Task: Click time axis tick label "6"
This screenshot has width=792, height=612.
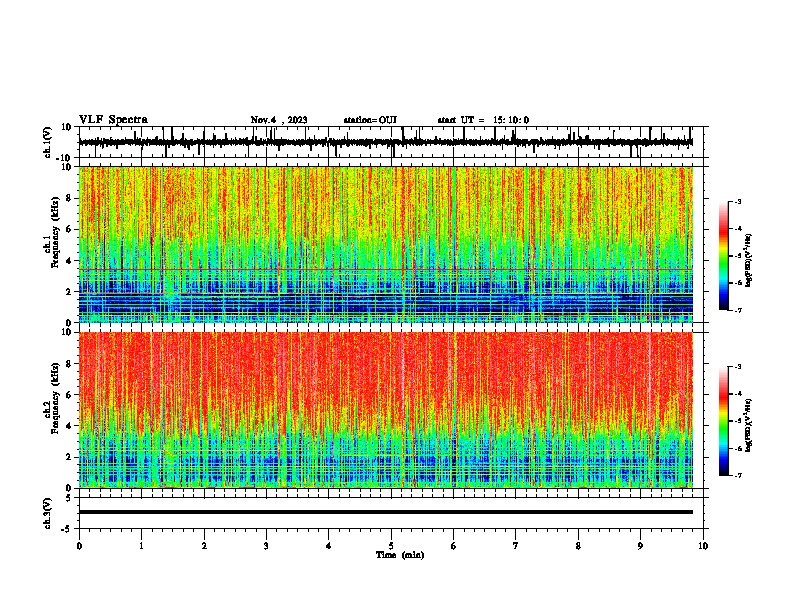Action: (x=454, y=546)
